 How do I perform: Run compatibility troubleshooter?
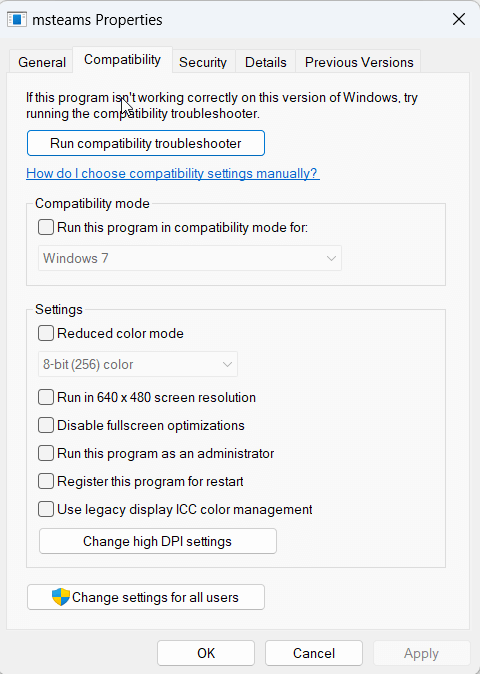[146, 143]
